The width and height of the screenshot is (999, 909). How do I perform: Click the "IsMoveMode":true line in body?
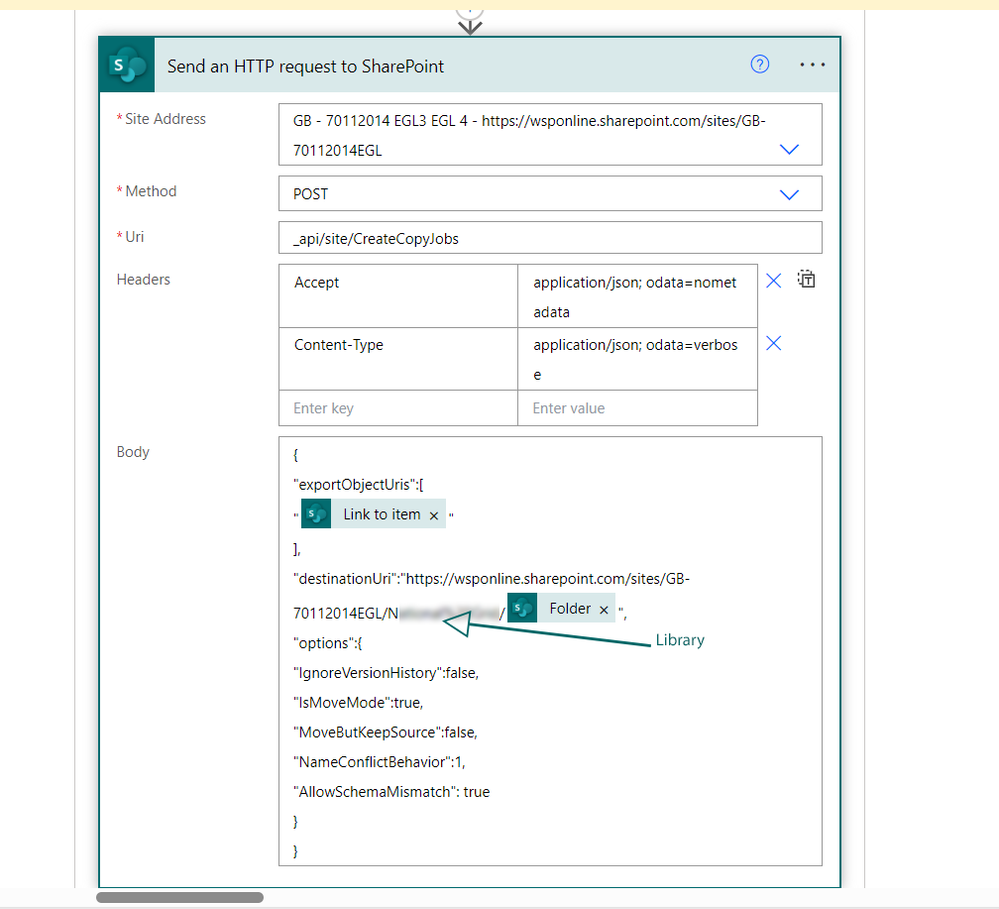(x=358, y=703)
